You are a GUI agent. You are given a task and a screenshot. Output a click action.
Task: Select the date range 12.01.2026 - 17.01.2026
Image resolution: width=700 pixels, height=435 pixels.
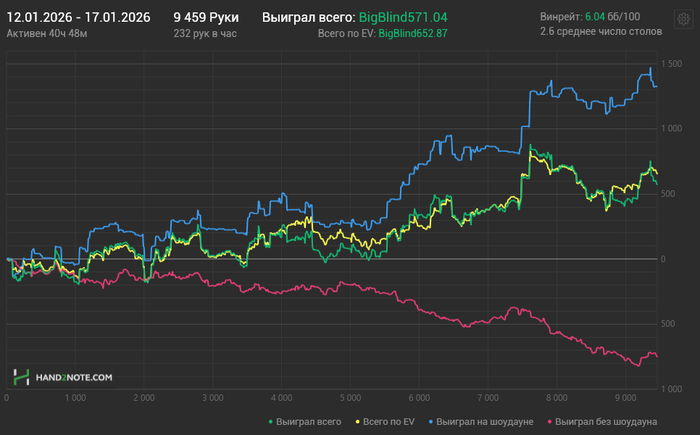pyautogui.click(x=78, y=17)
